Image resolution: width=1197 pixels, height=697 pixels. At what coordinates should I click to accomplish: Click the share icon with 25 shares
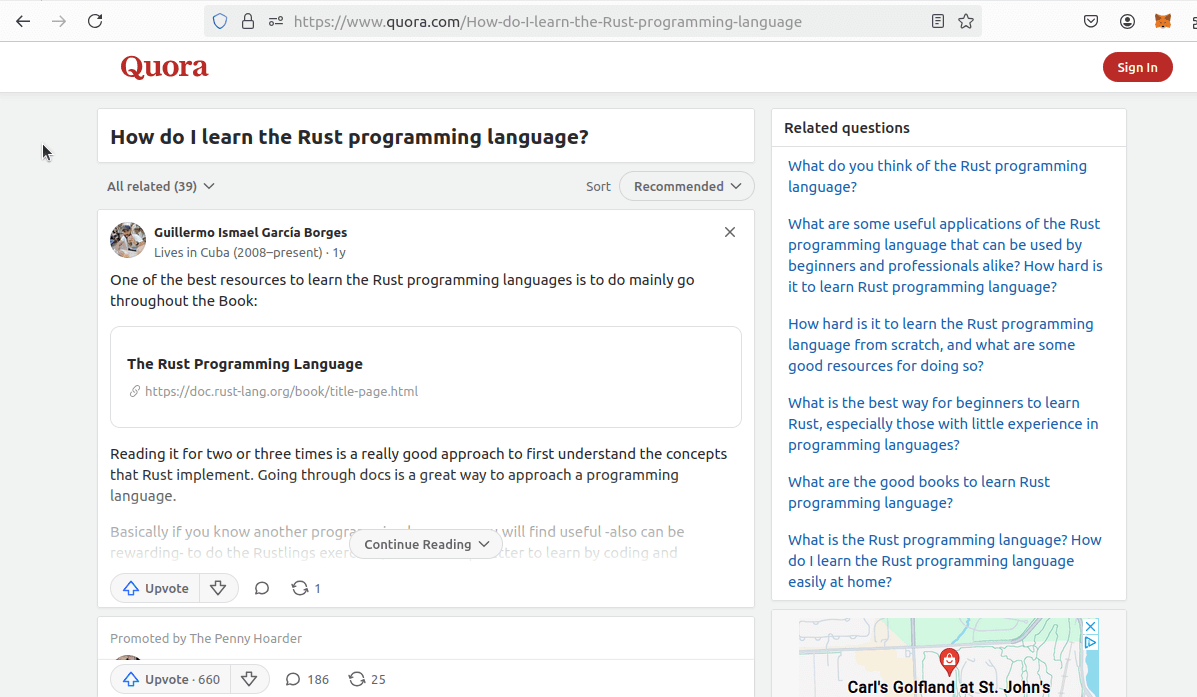(x=367, y=679)
